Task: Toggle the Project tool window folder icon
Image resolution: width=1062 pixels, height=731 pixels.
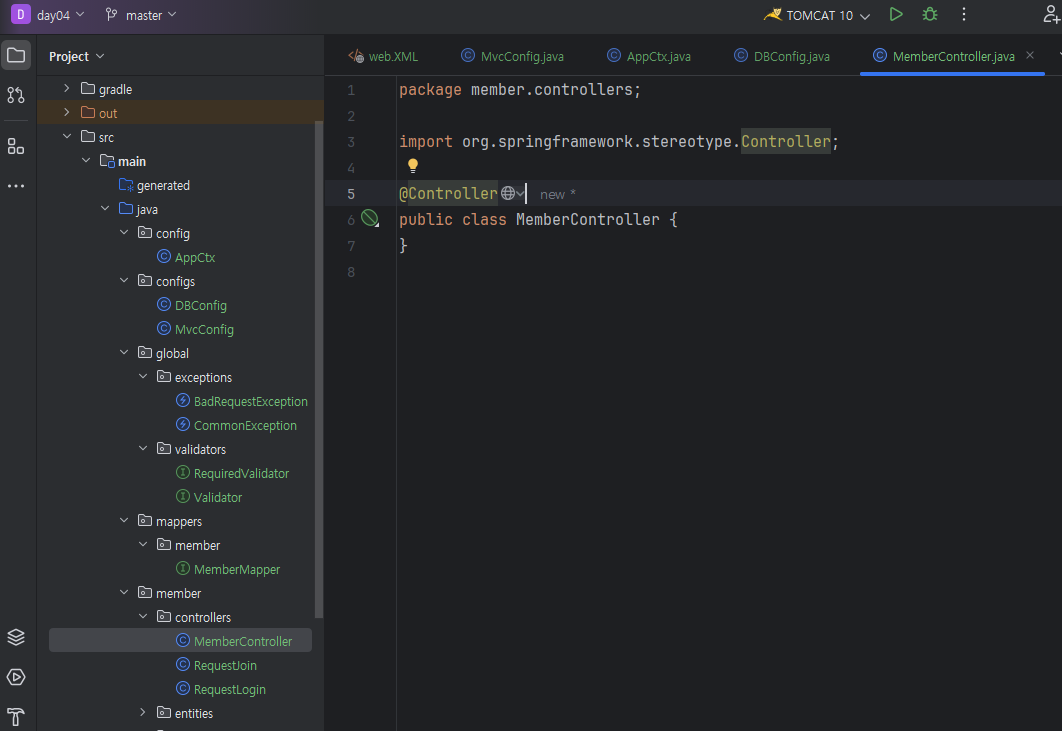Action: coord(16,56)
